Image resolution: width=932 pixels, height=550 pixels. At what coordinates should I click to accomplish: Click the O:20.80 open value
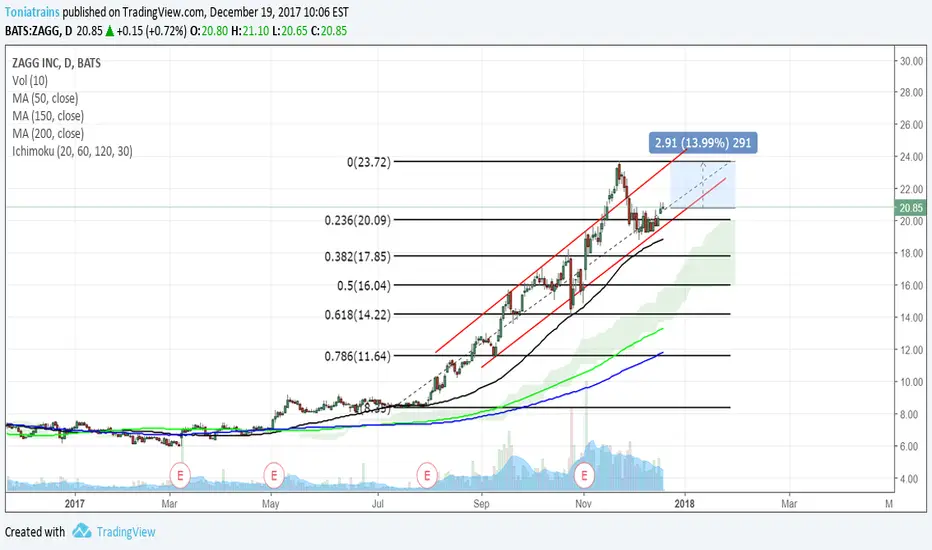pyautogui.click(x=209, y=31)
